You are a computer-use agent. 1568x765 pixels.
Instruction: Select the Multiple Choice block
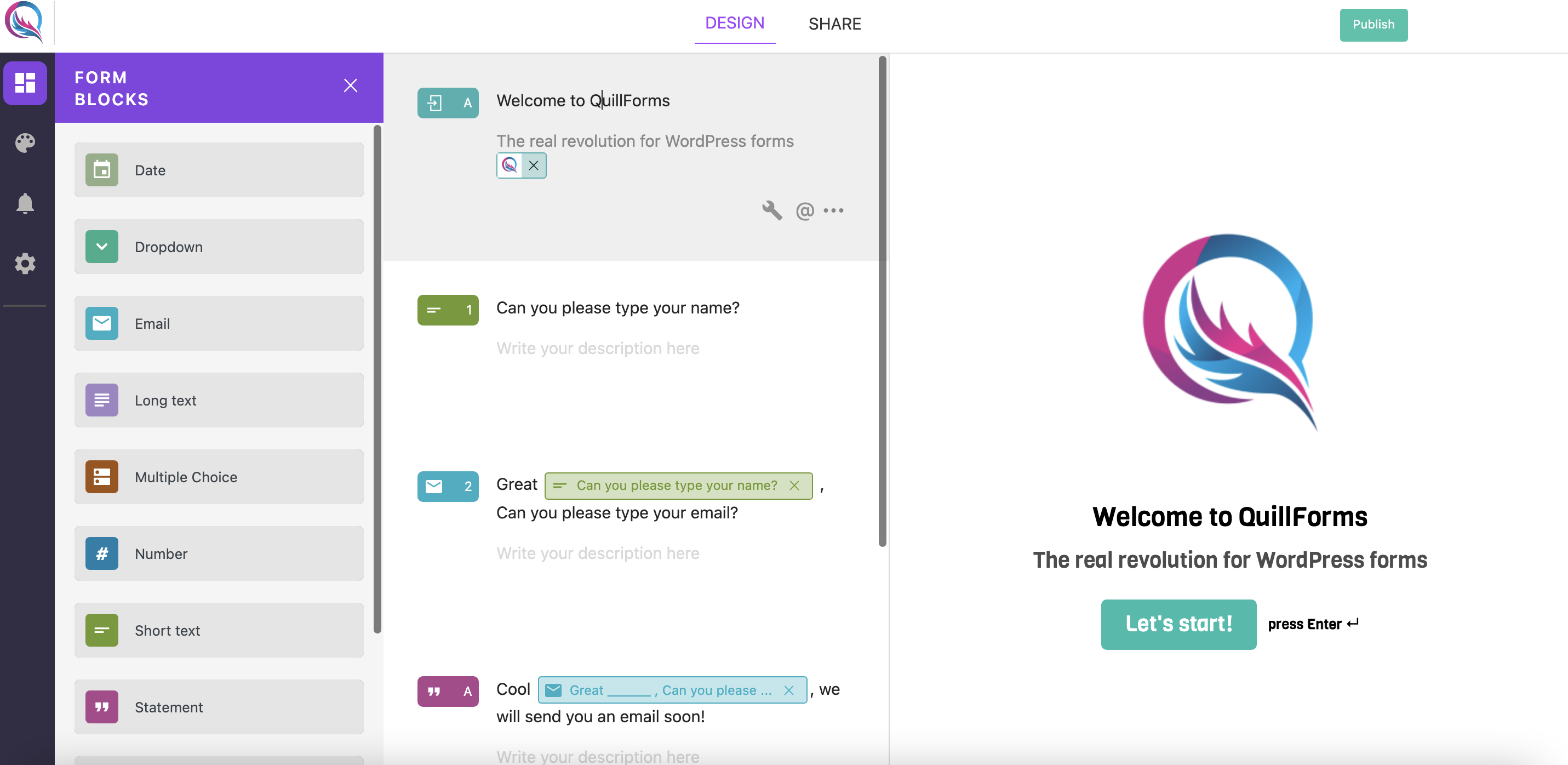219,476
